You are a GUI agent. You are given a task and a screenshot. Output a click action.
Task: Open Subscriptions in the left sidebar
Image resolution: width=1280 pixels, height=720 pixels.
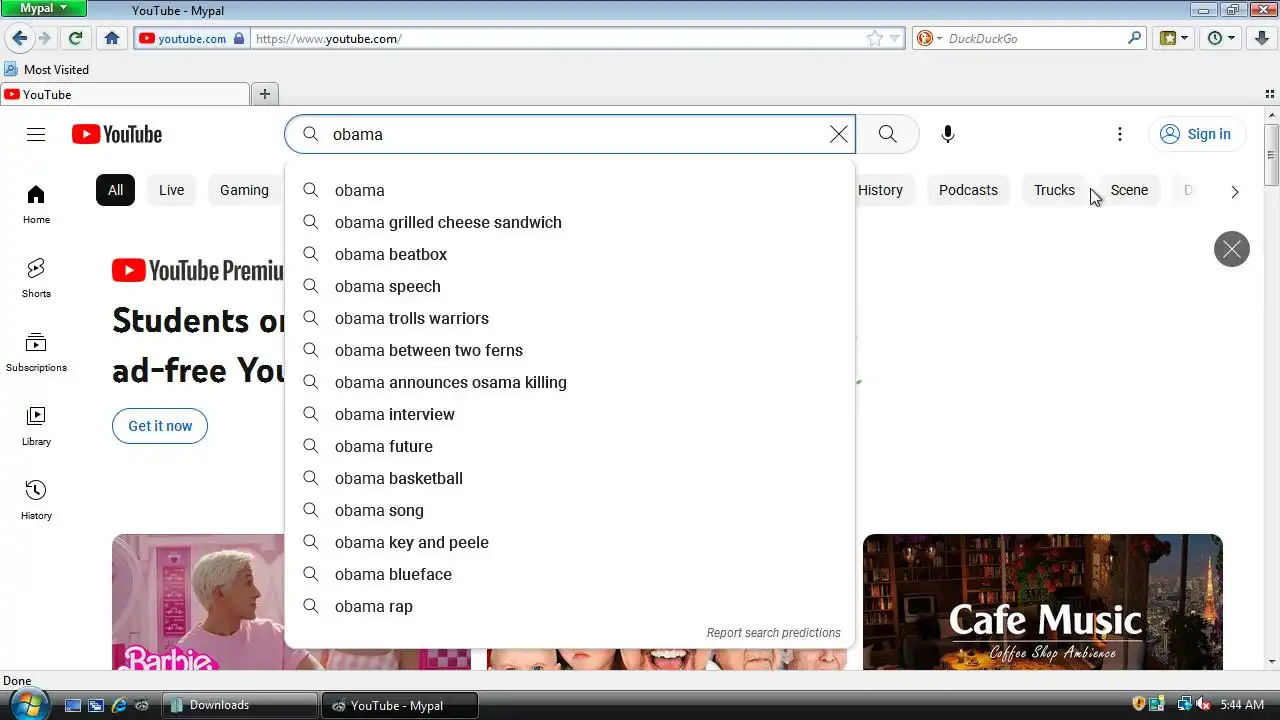(36, 352)
